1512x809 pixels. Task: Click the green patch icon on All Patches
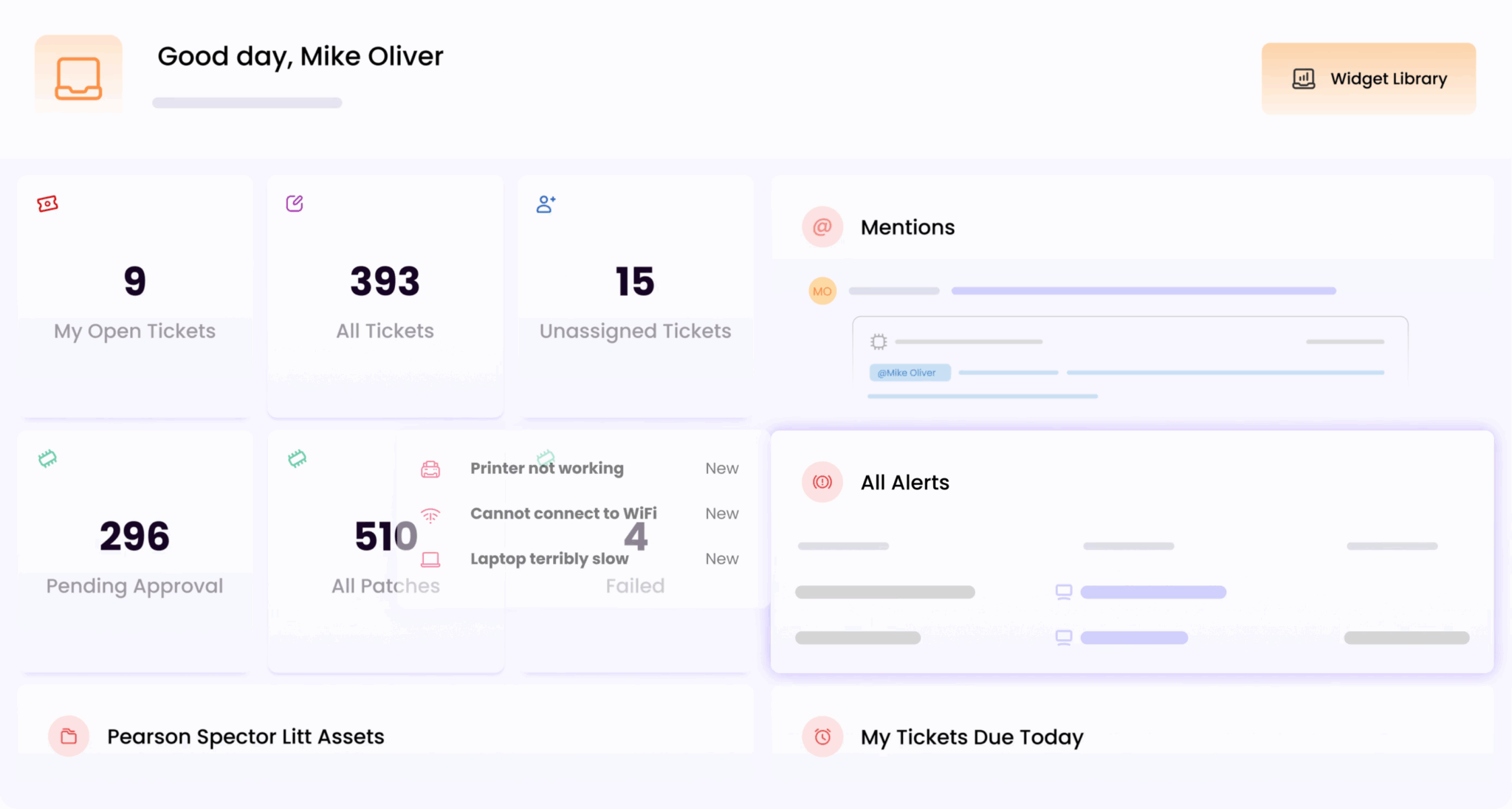(298, 458)
